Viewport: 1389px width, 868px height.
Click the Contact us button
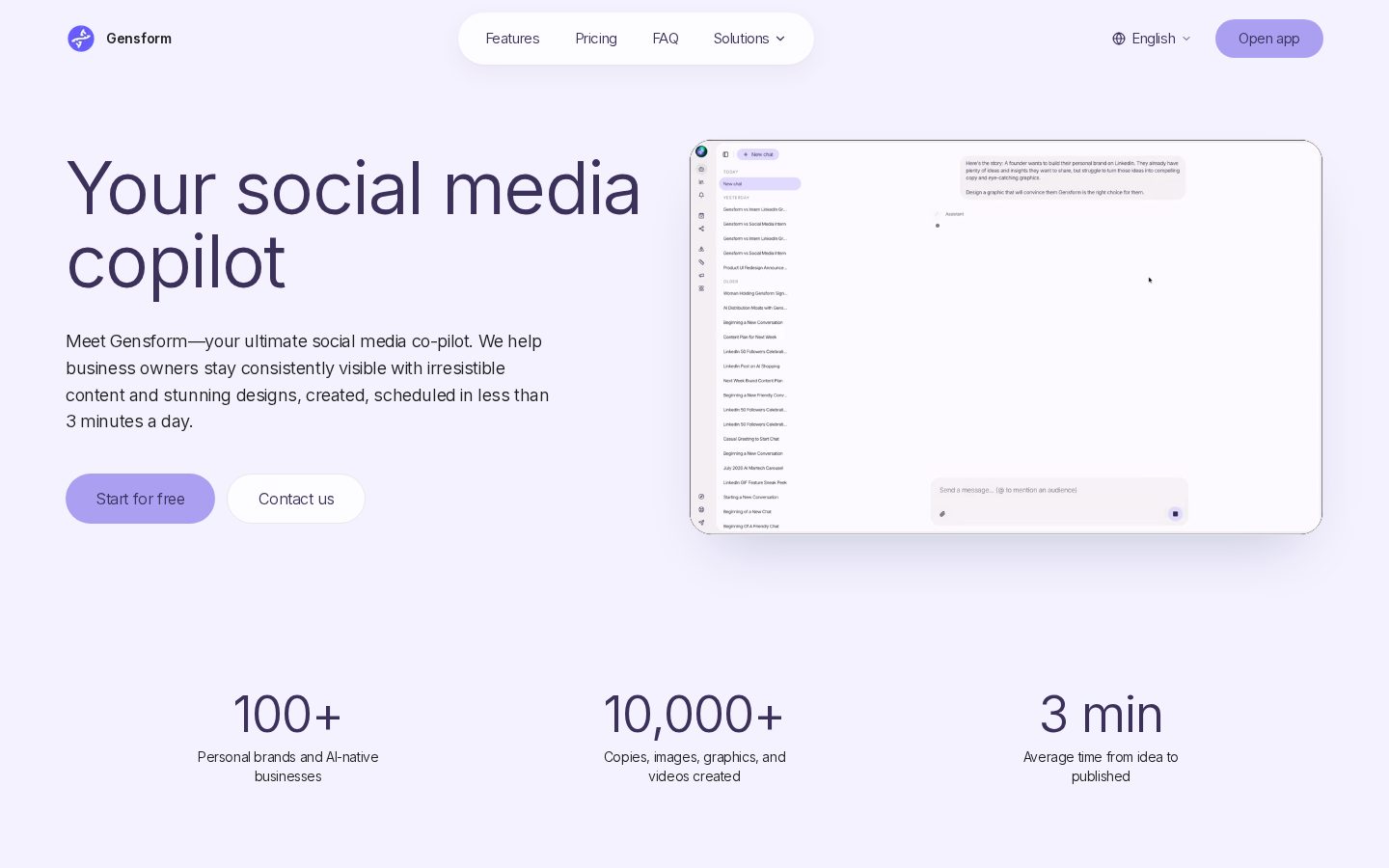click(296, 499)
